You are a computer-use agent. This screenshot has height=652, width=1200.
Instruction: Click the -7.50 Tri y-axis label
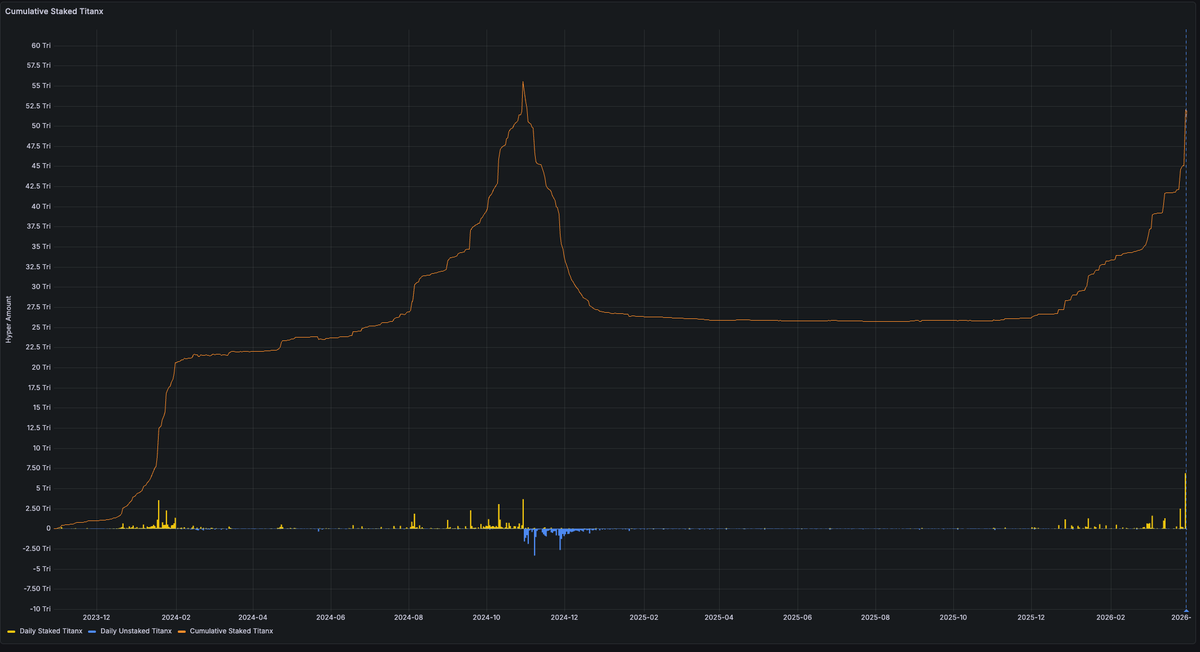[38, 588]
